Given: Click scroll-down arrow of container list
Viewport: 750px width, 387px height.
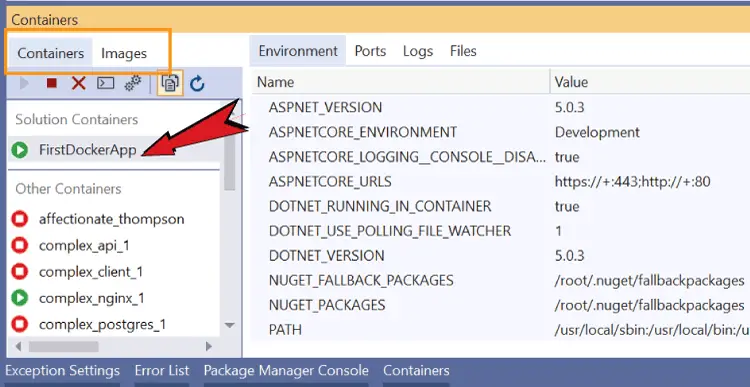Looking at the screenshot, I should 230,325.
